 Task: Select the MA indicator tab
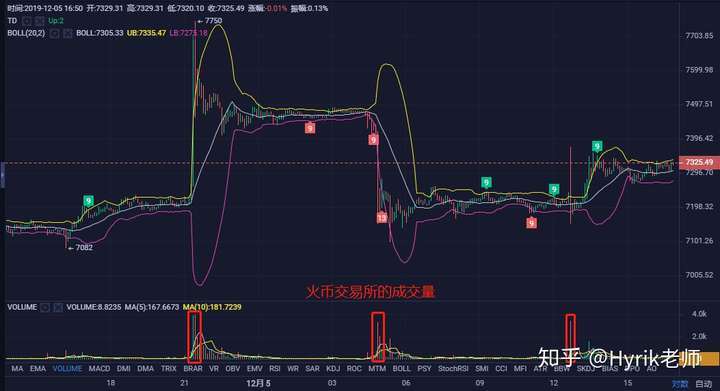[x=17, y=369]
